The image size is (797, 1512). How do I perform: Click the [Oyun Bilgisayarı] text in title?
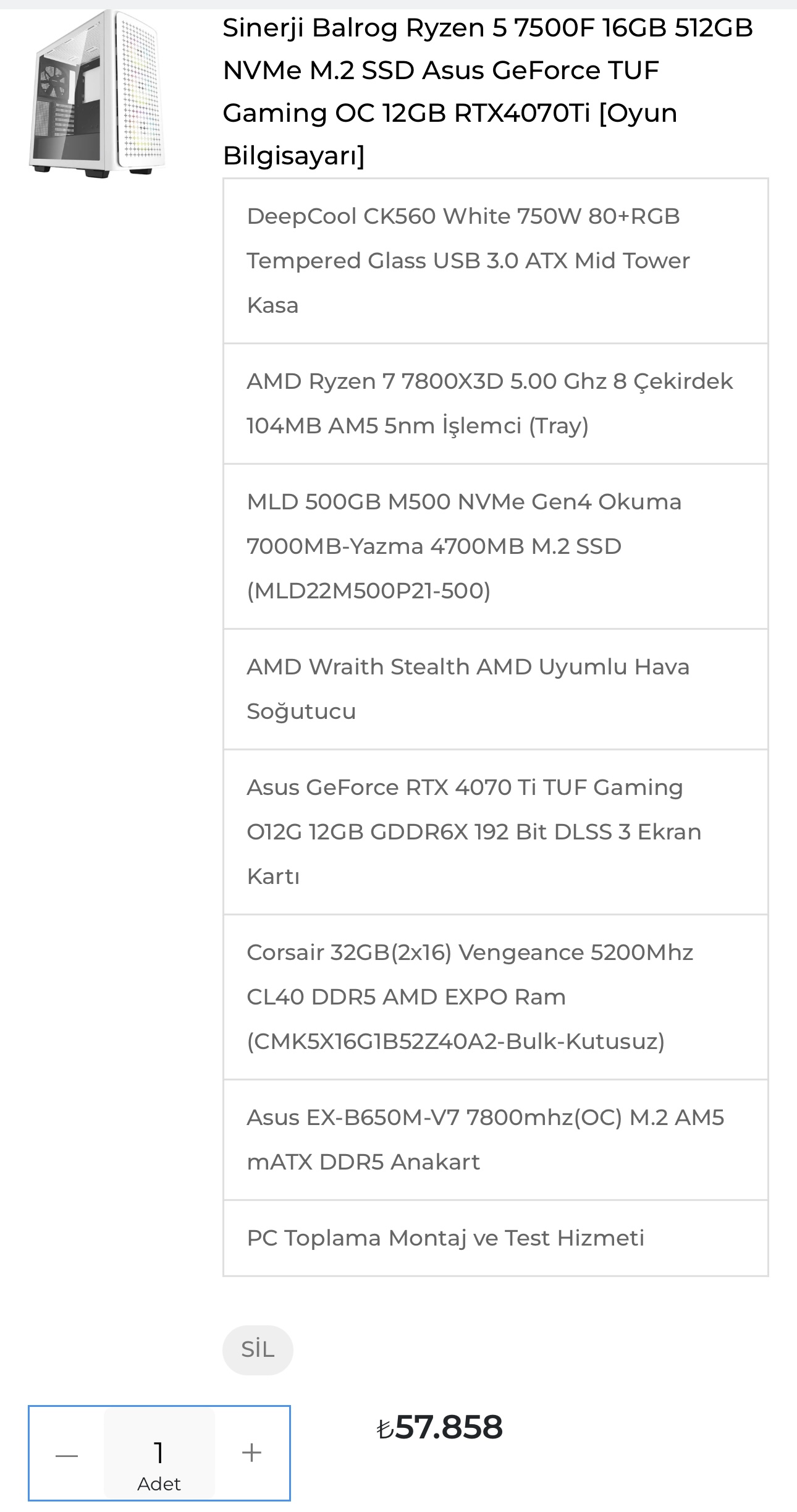450,134
